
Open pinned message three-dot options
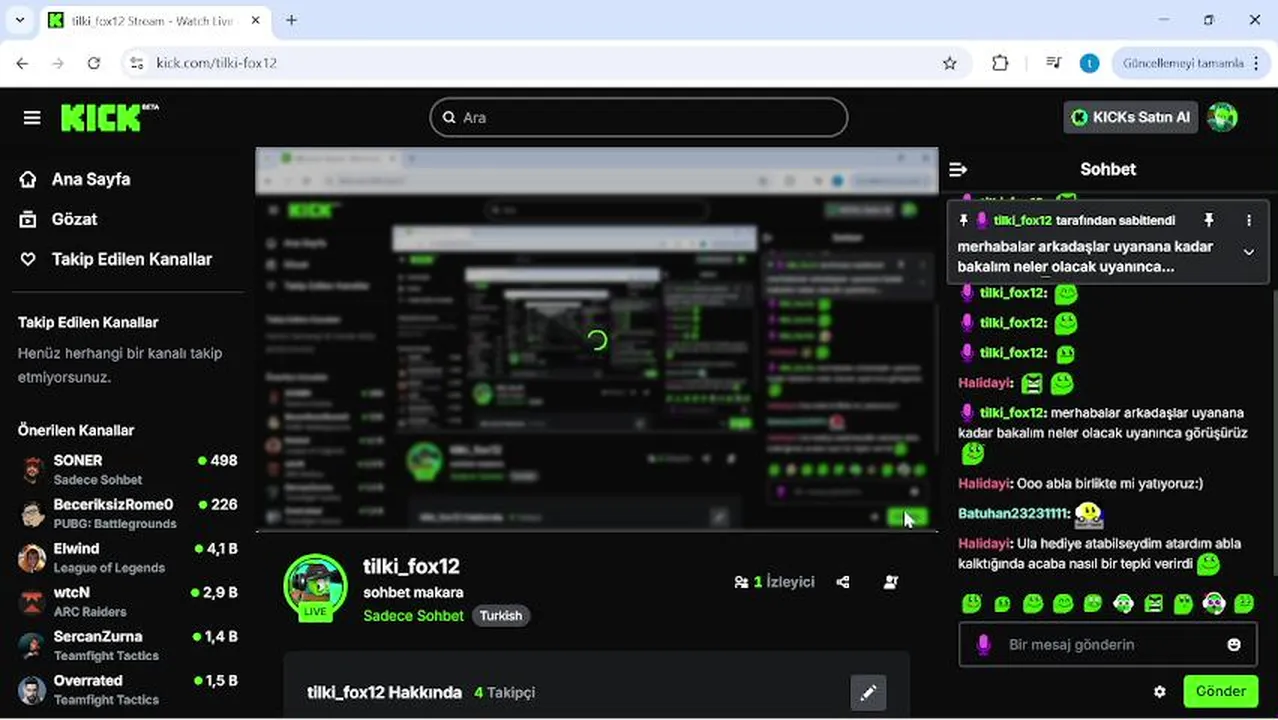tap(1248, 220)
